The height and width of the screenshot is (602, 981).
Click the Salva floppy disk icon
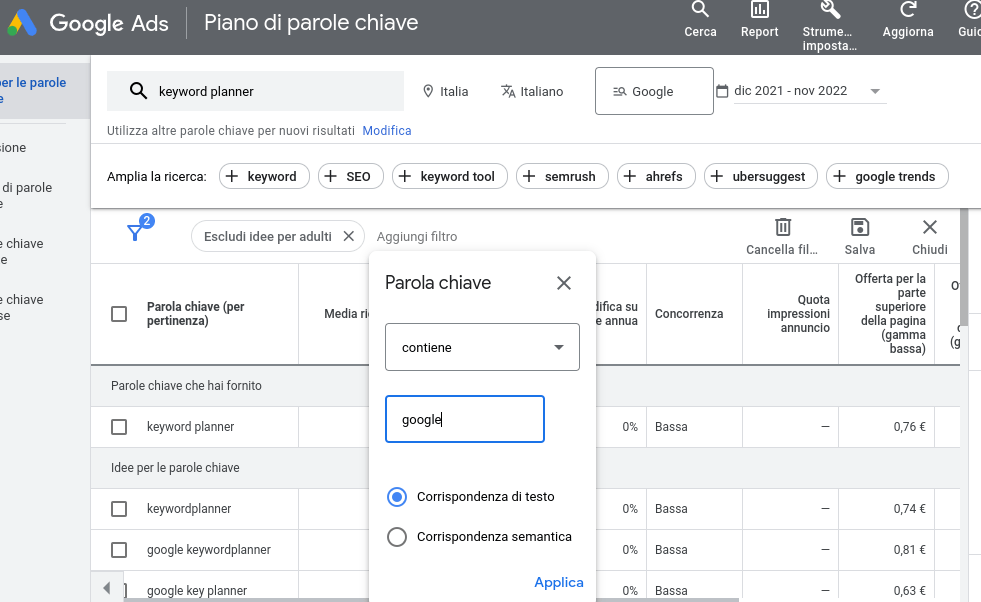[860, 227]
